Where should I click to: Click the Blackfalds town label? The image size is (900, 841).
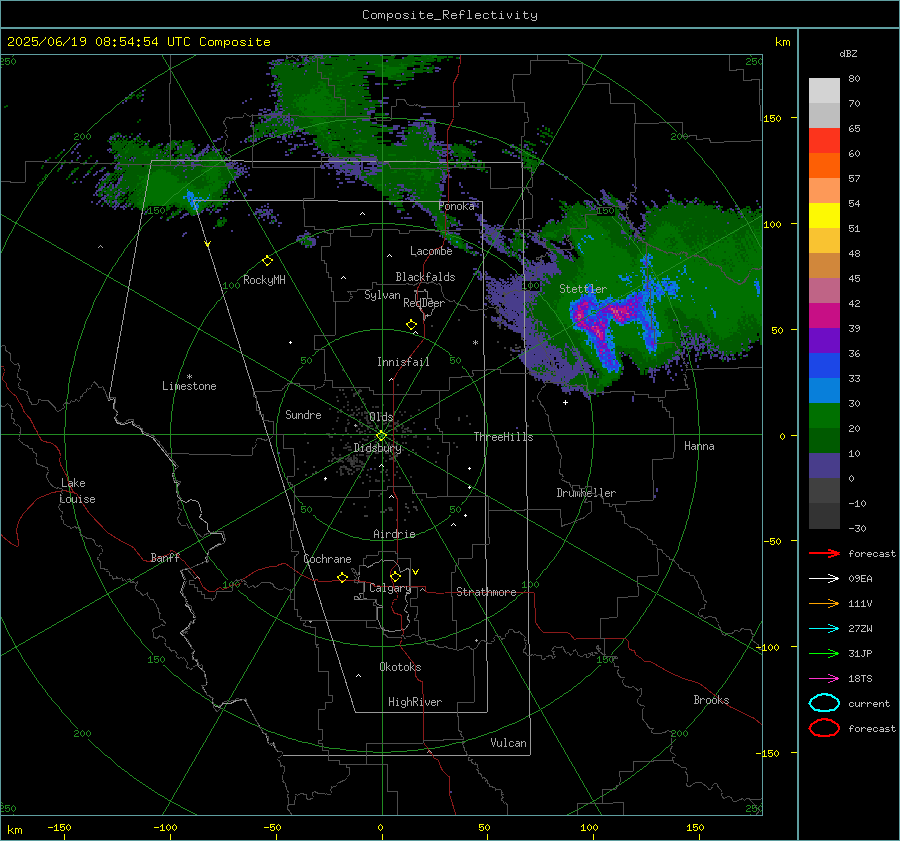point(425,277)
